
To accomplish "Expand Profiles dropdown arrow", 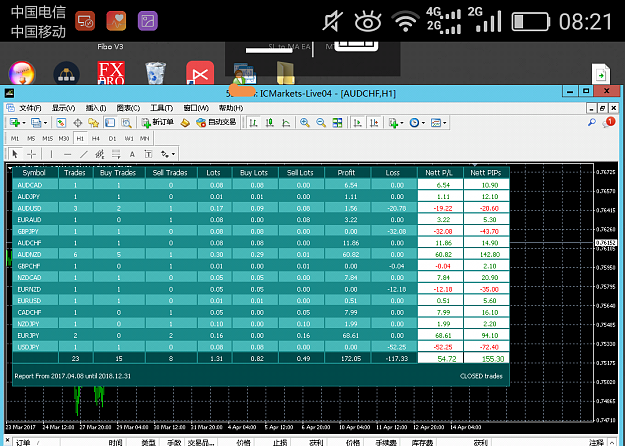I will [x=45, y=123].
